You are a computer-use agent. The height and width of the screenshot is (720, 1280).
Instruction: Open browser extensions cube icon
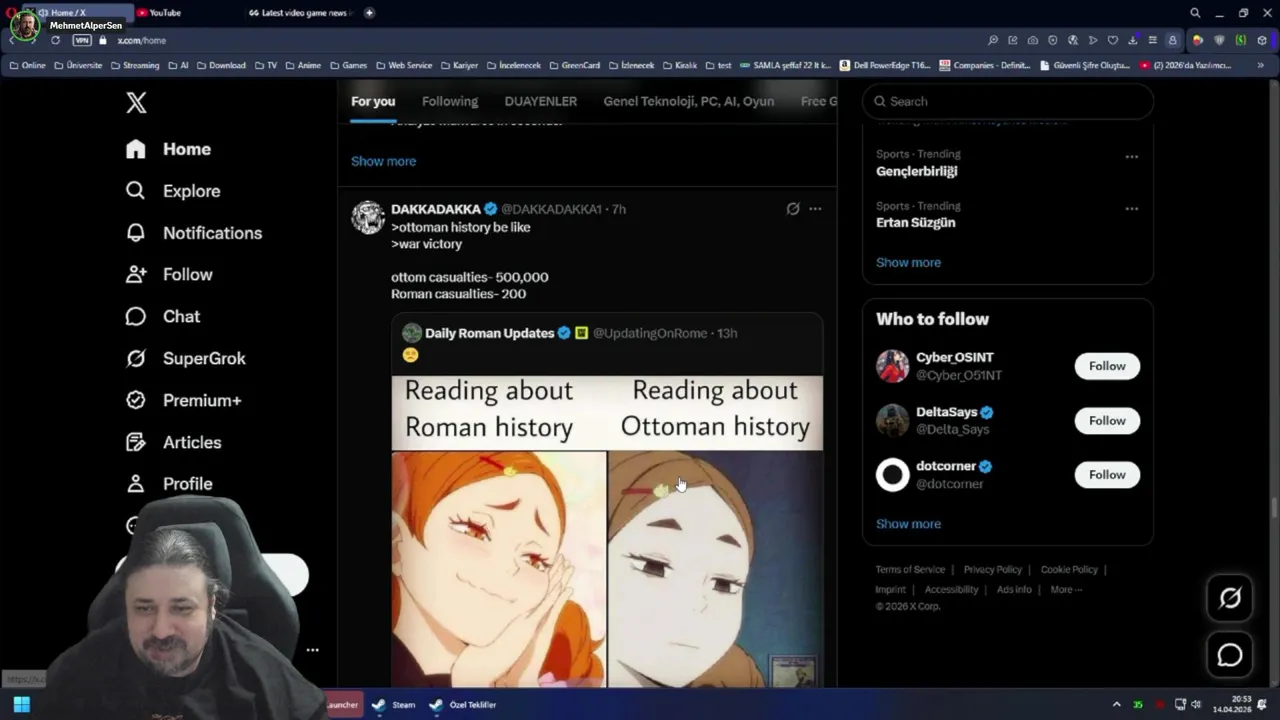(1262, 40)
